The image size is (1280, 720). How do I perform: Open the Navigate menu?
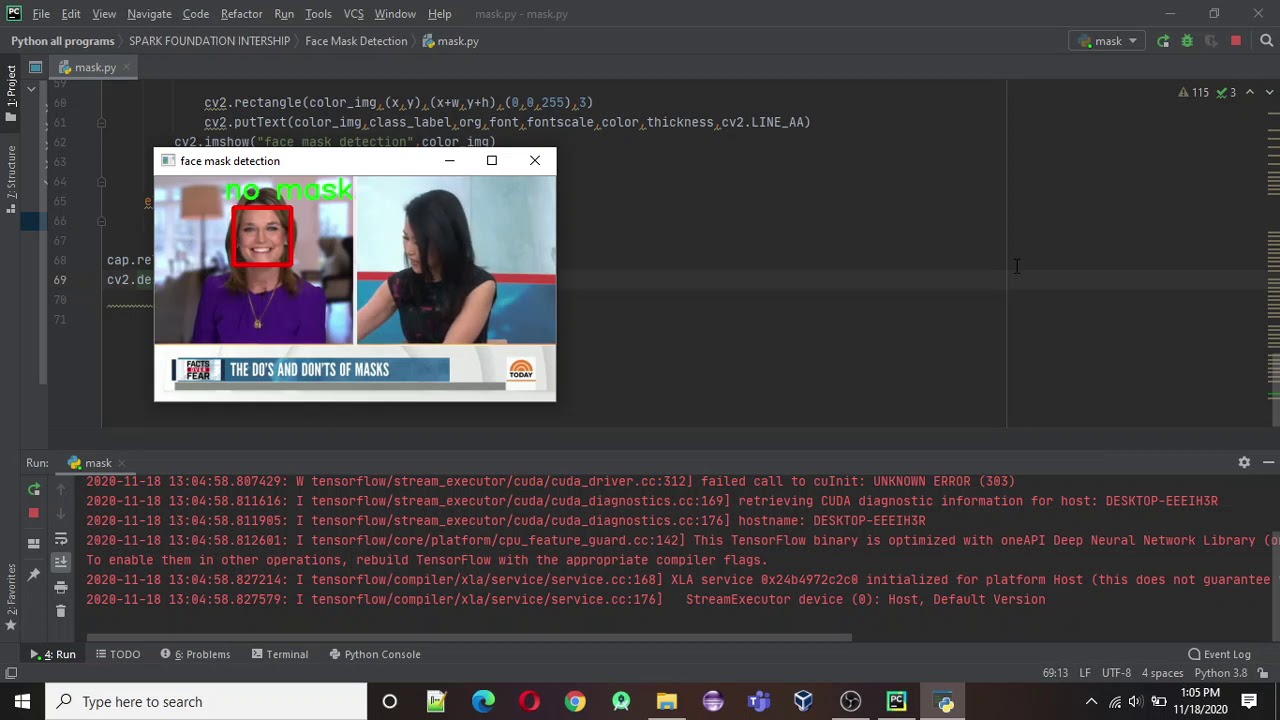pos(149,14)
